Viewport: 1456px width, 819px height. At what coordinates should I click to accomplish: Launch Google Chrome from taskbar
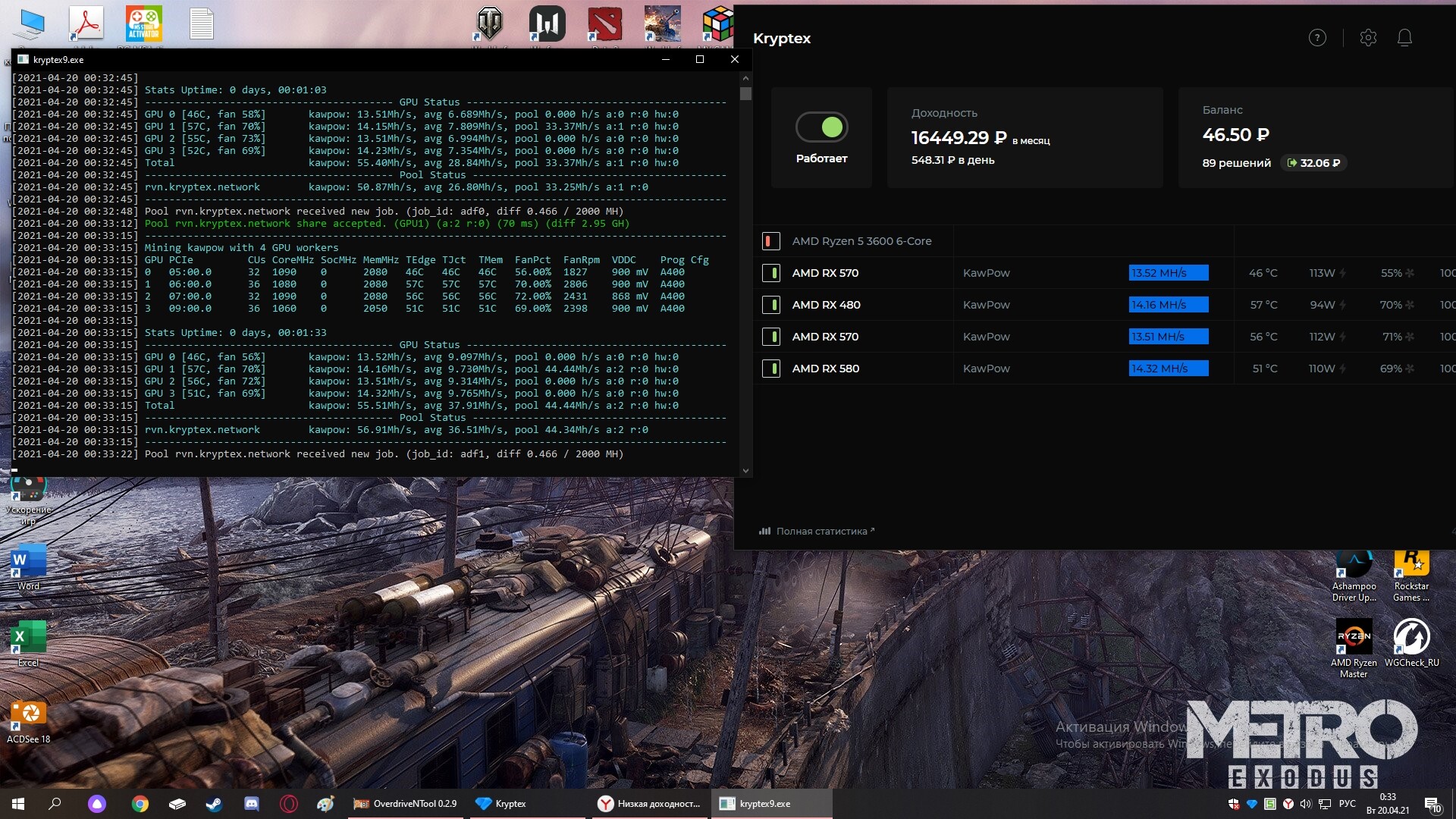pyautogui.click(x=140, y=804)
